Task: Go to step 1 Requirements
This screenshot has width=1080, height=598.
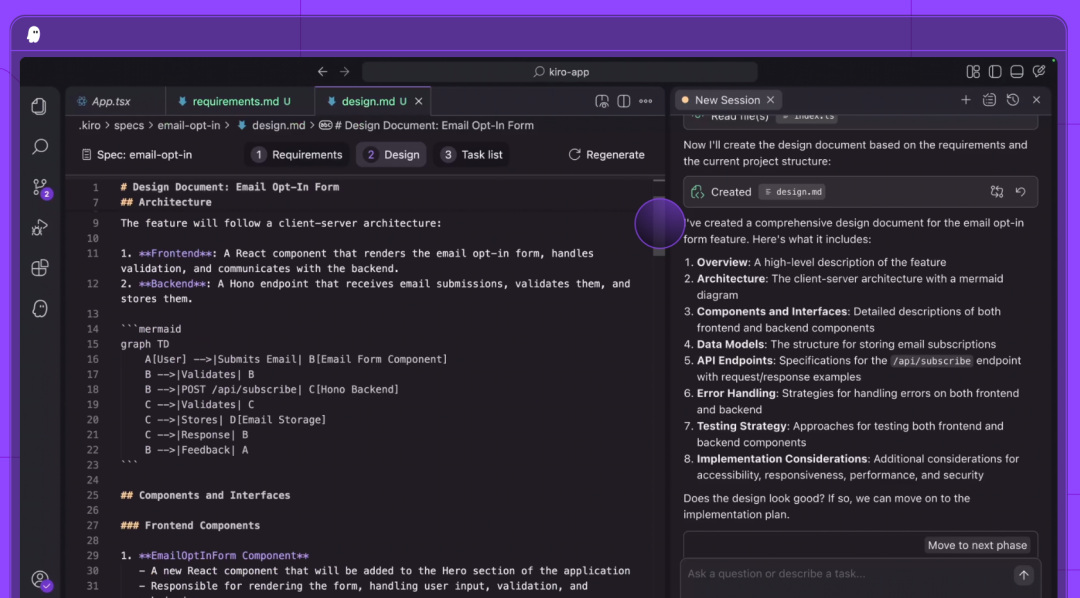Action: pyautogui.click(x=297, y=155)
